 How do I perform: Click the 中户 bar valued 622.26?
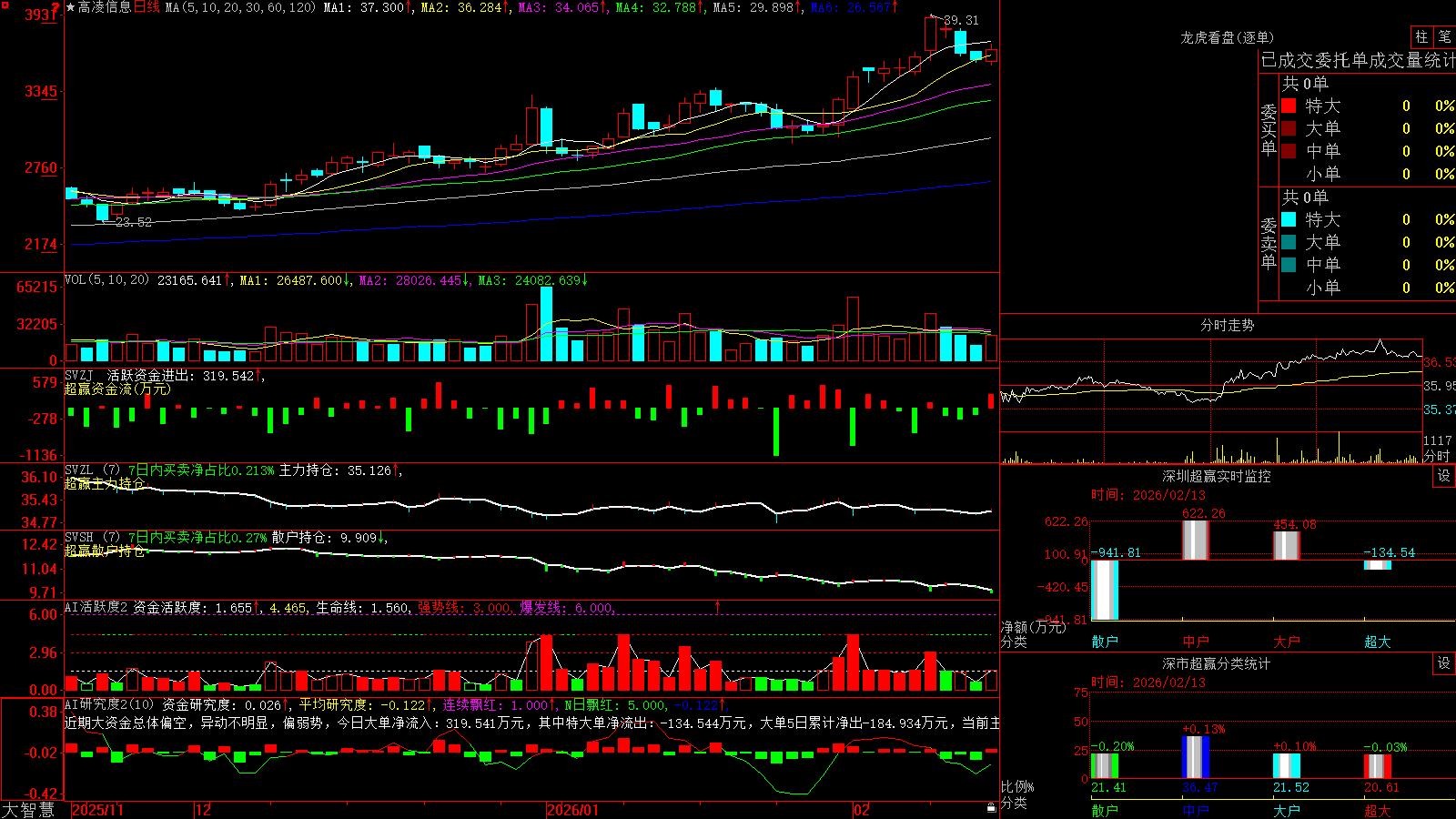click(x=1196, y=540)
